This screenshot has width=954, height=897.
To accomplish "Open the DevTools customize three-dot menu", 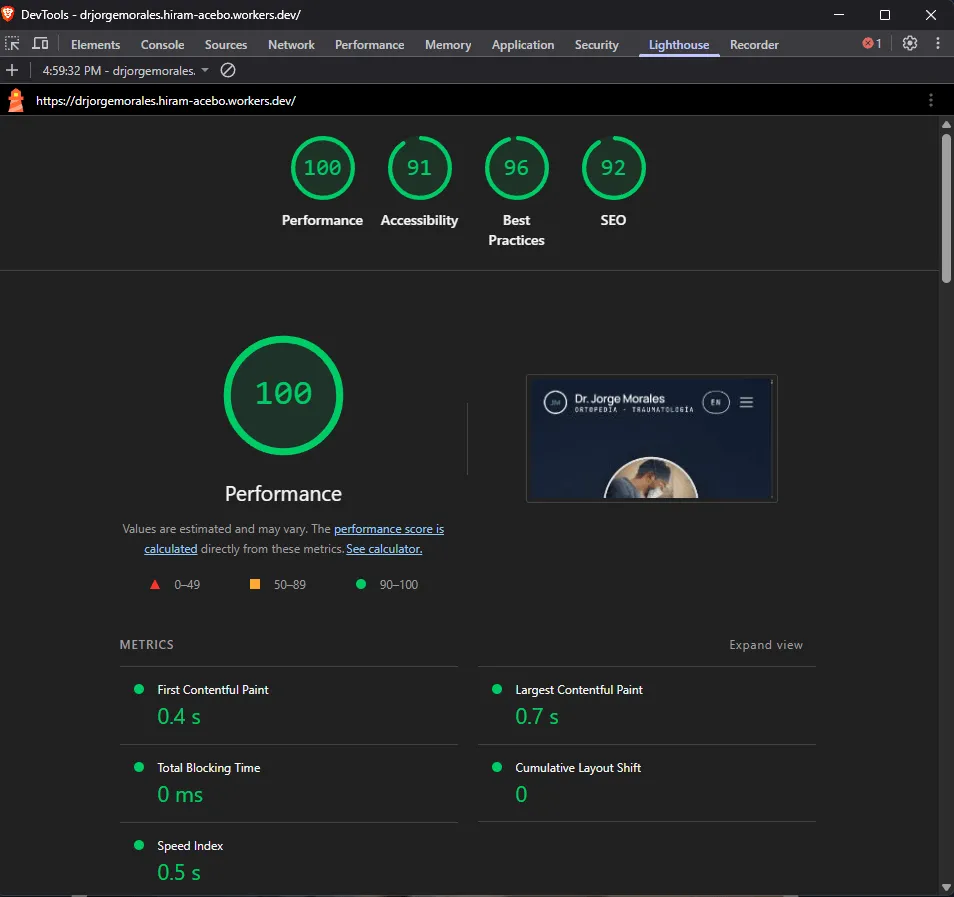I will 938,43.
